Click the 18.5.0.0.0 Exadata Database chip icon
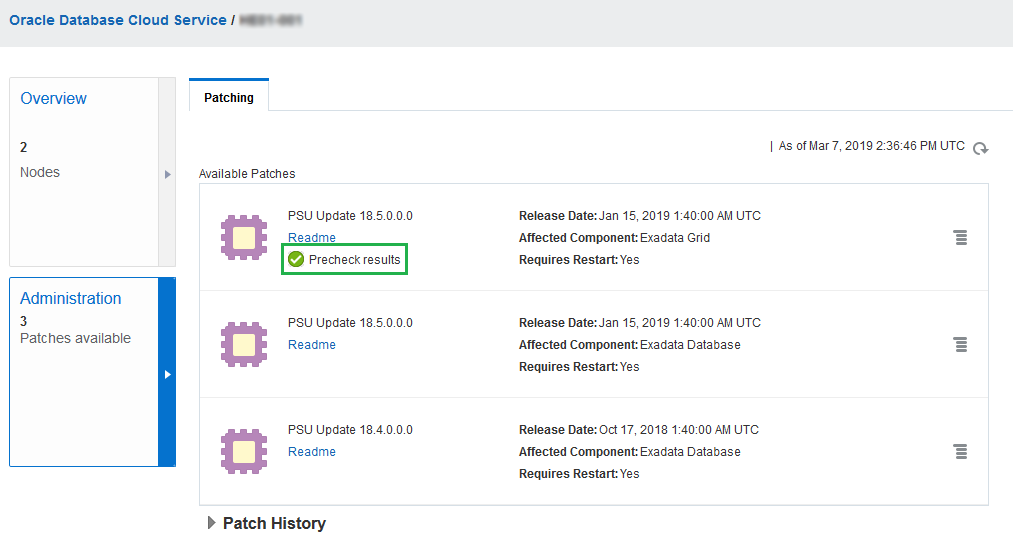This screenshot has height=554, width=1013. point(243,344)
